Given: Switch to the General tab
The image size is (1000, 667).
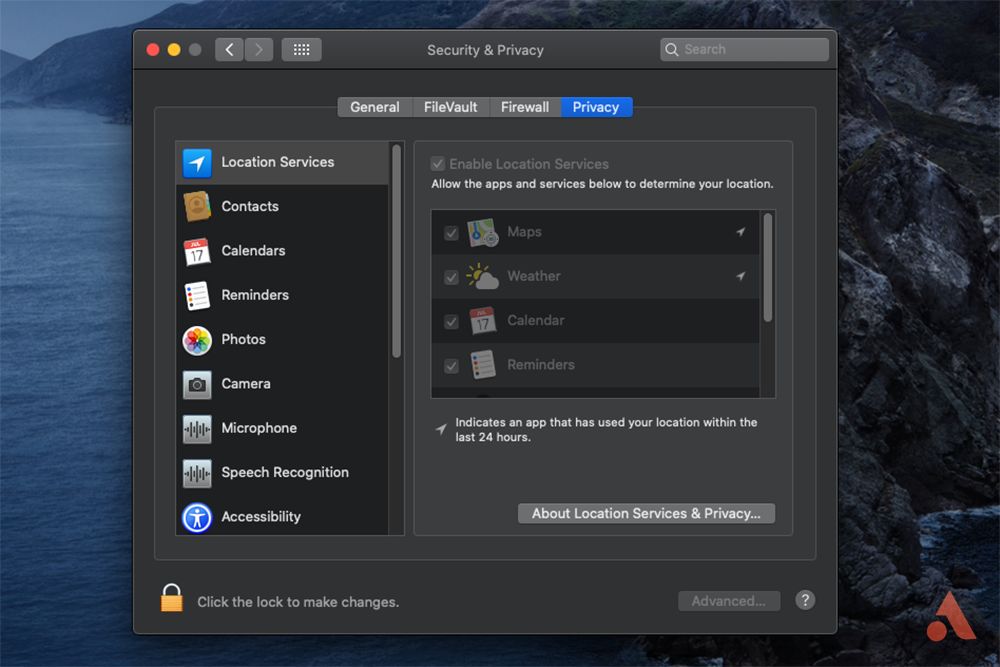Looking at the screenshot, I should point(375,107).
